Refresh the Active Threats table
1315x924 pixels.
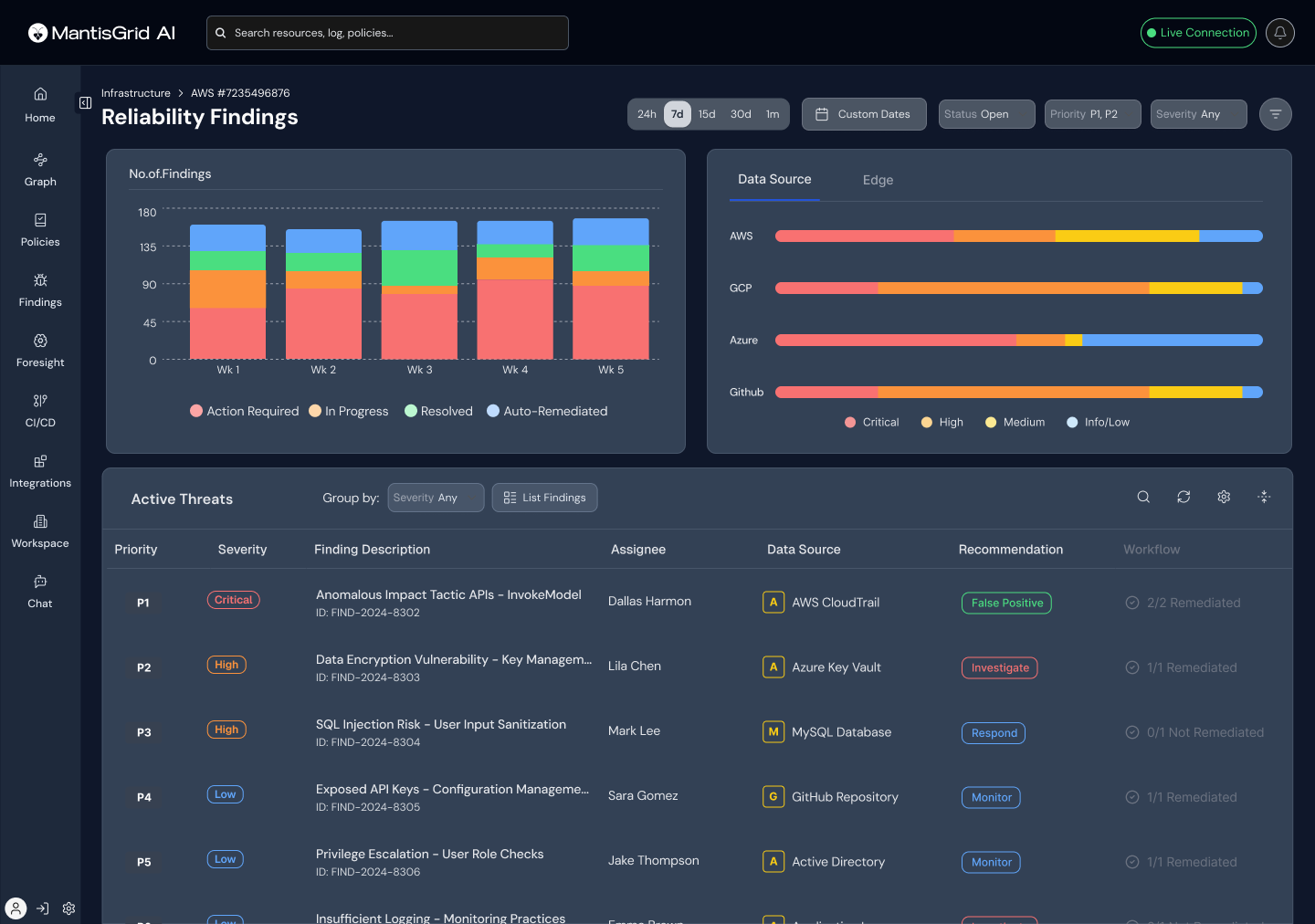pyautogui.click(x=1183, y=497)
